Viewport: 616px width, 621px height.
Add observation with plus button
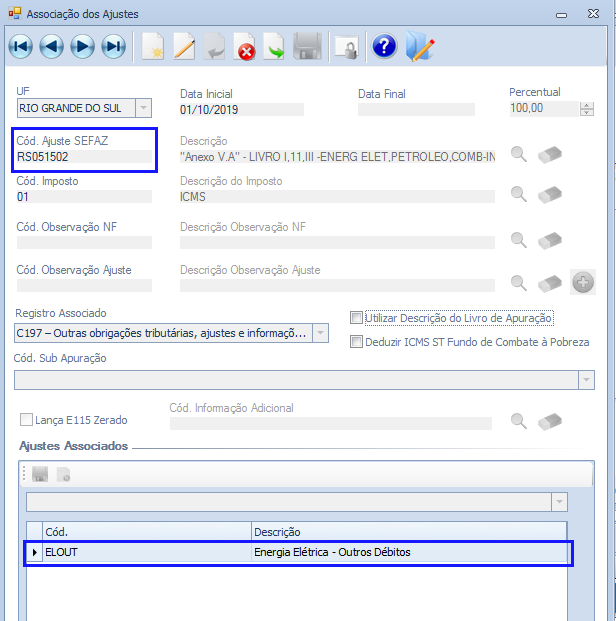(583, 282)
